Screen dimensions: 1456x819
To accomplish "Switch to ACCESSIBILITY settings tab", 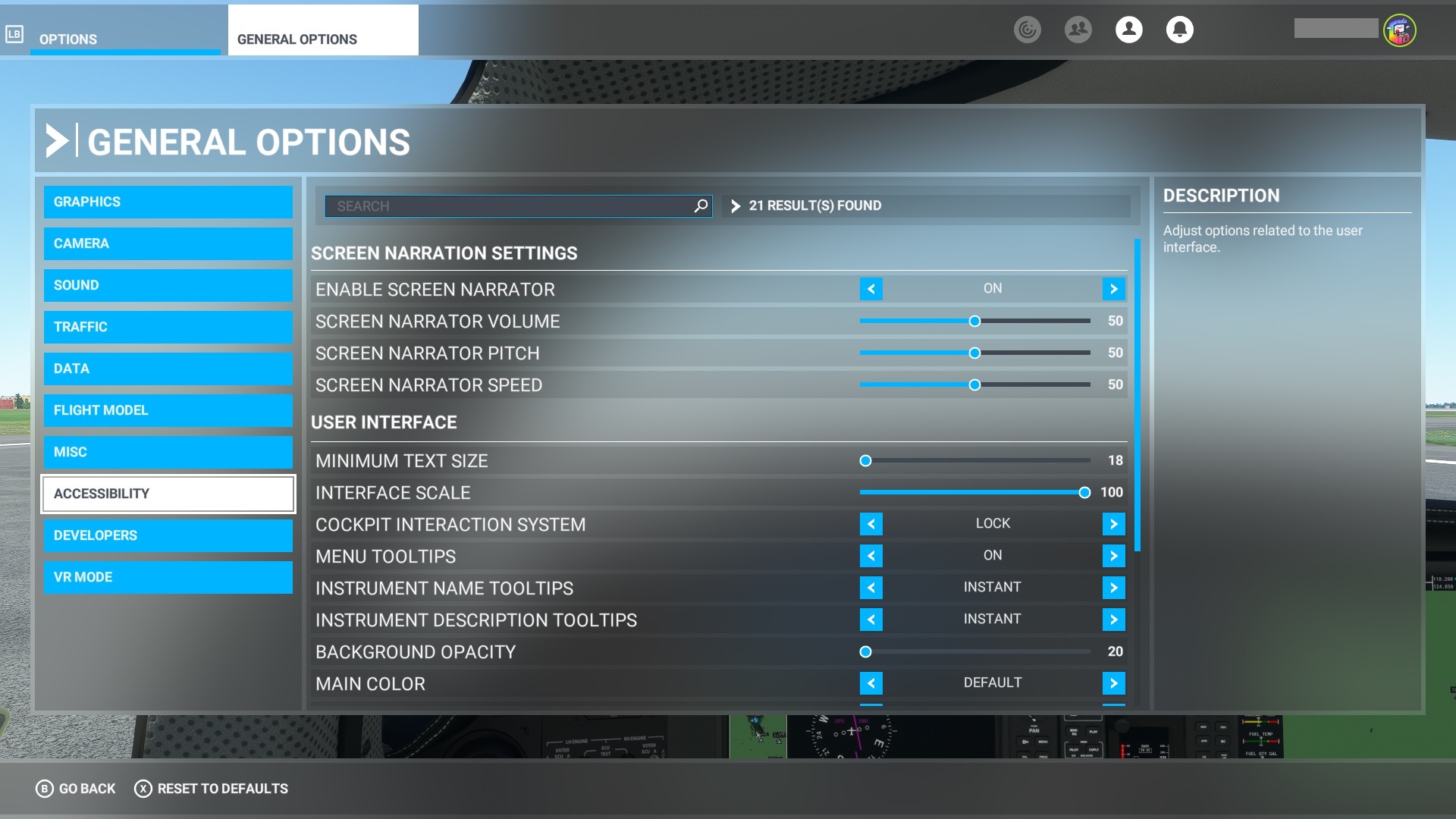I will point(168,493).
